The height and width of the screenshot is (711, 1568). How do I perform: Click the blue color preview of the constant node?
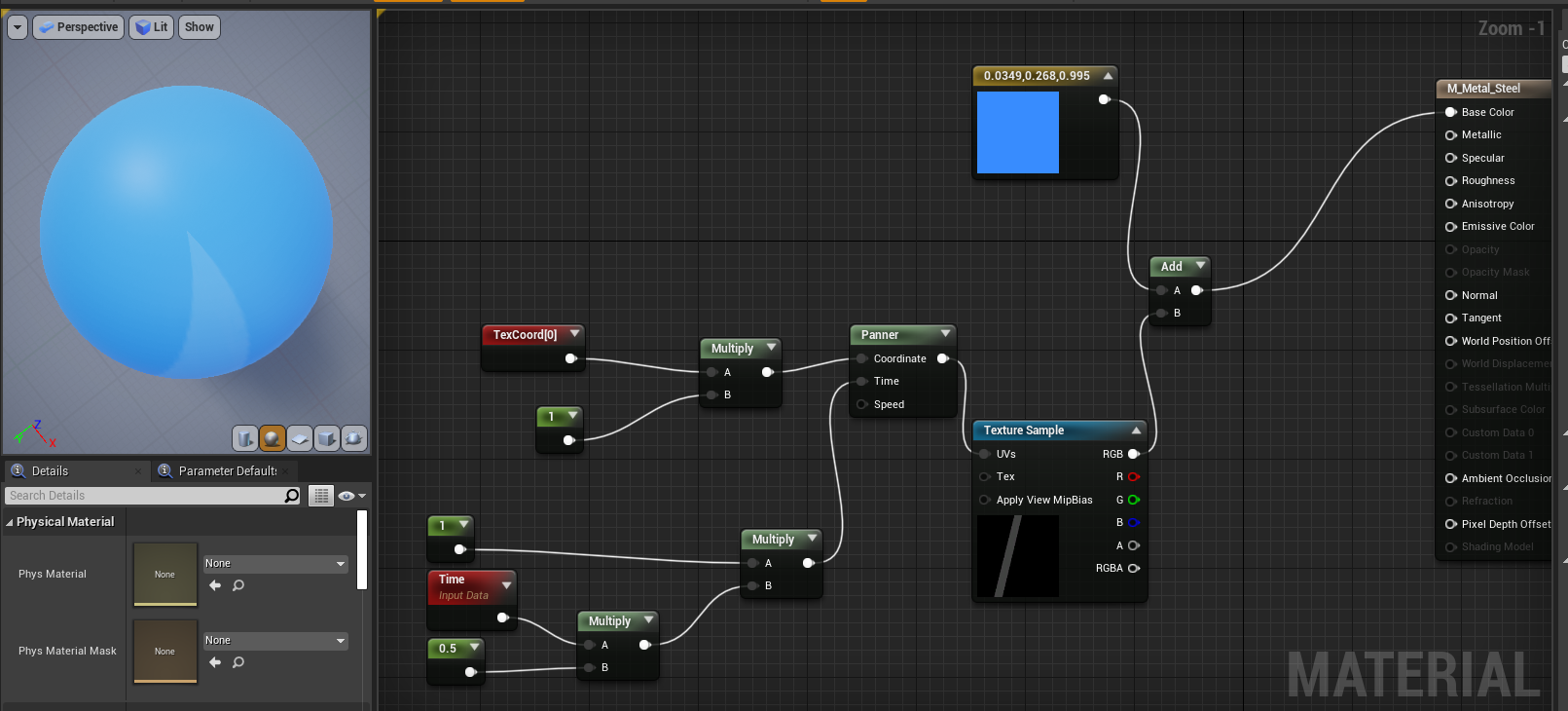tap(1018, 132)
